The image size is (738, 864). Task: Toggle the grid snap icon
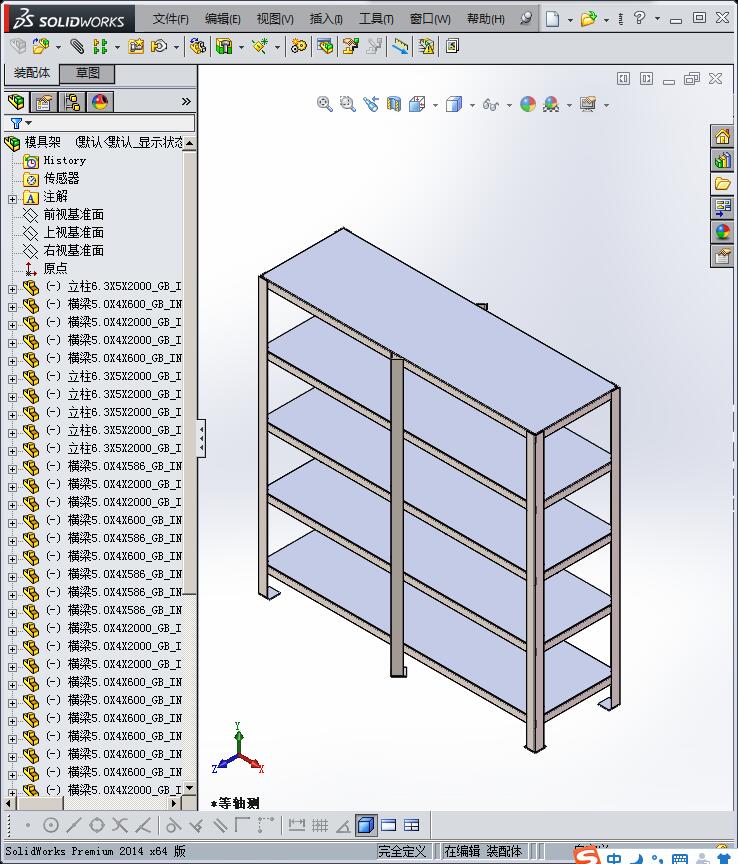pyautogui.click(x=320, y=825)
